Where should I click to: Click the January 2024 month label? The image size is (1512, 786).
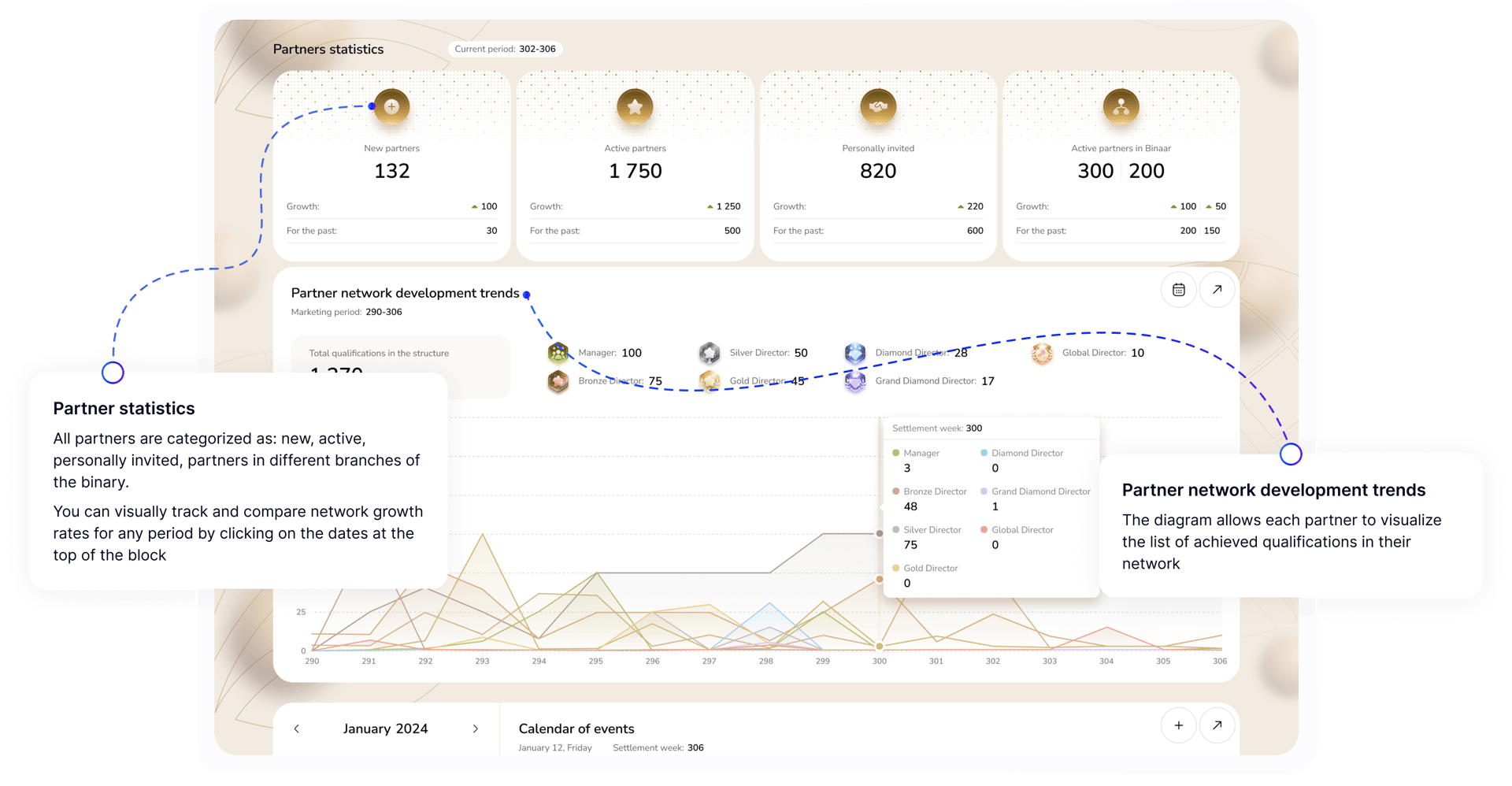(x=385, y=729)
